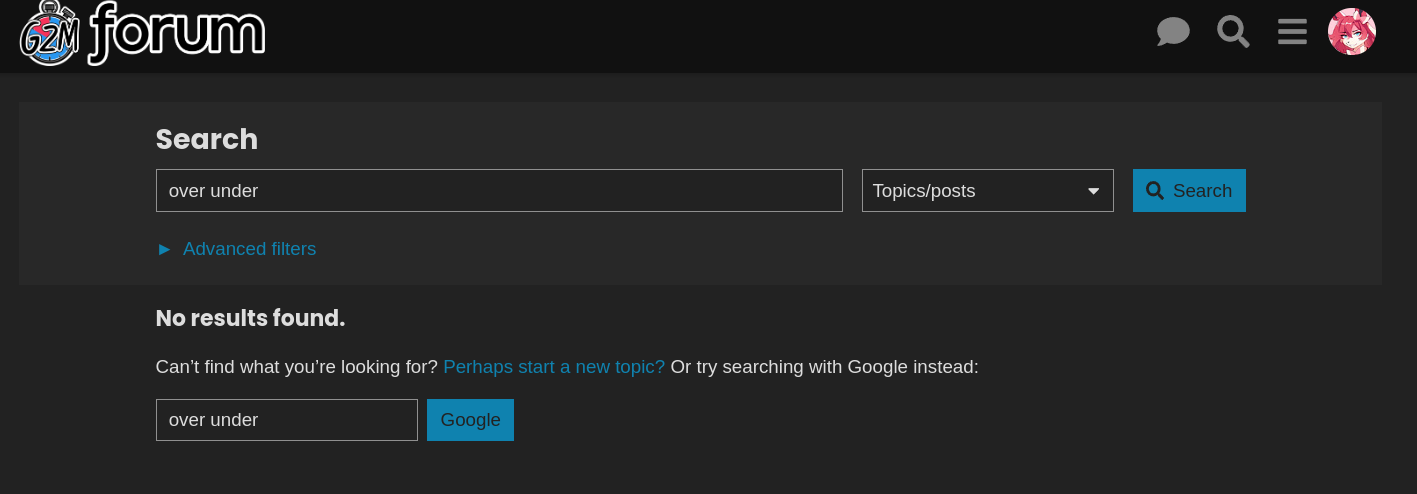
Task: Click the "Can't find what you're looking for?" text
Action: (x=297, y=367)
